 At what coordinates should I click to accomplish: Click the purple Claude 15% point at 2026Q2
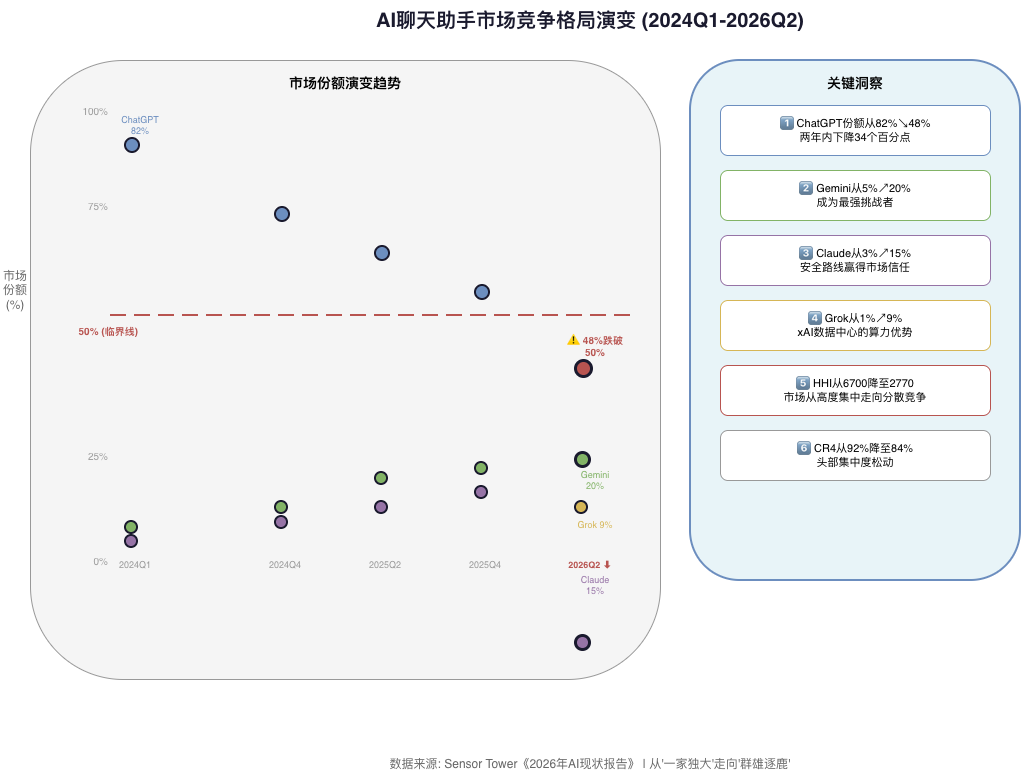[x=582, y=642]
